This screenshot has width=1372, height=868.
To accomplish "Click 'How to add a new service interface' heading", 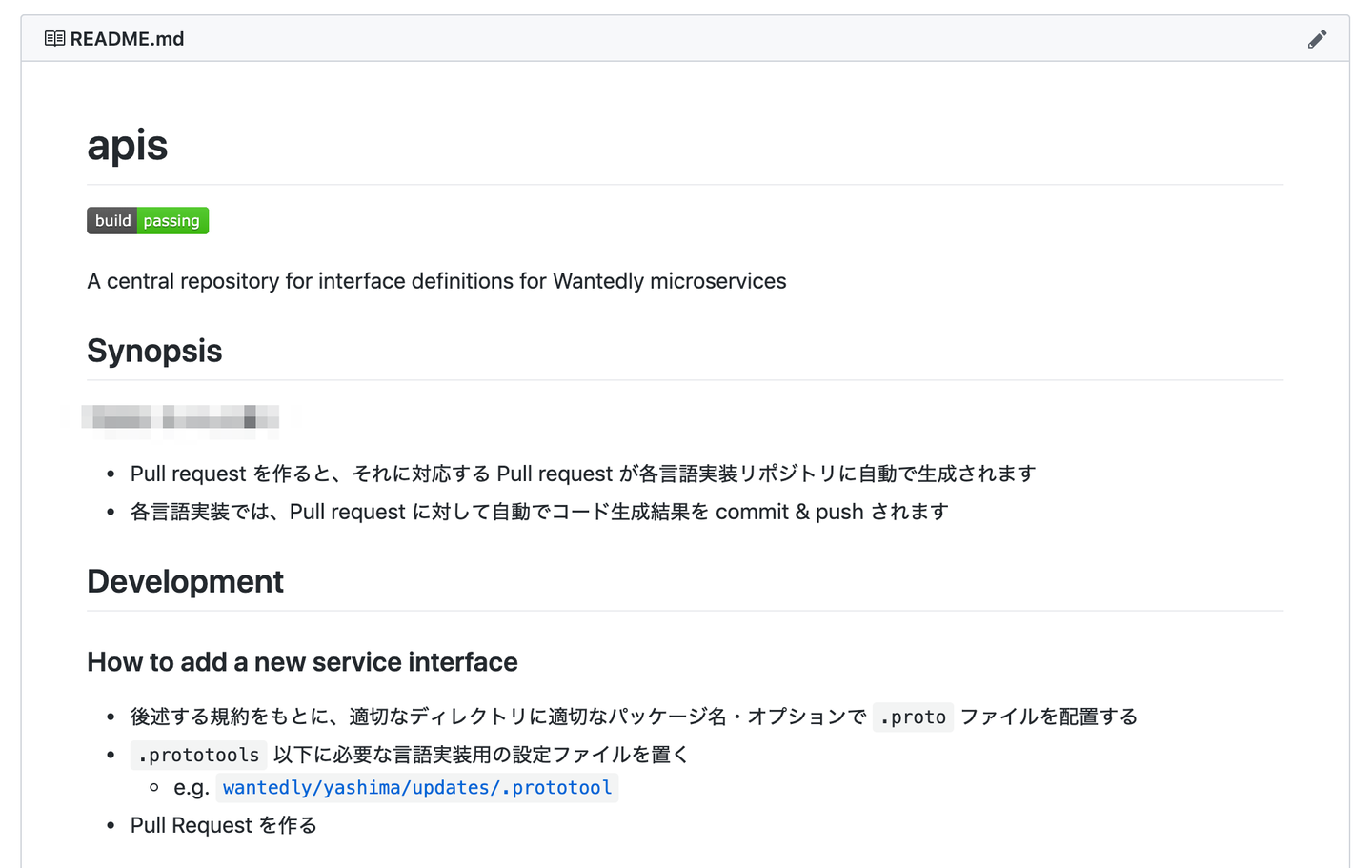I will click(x=302, y=662).
